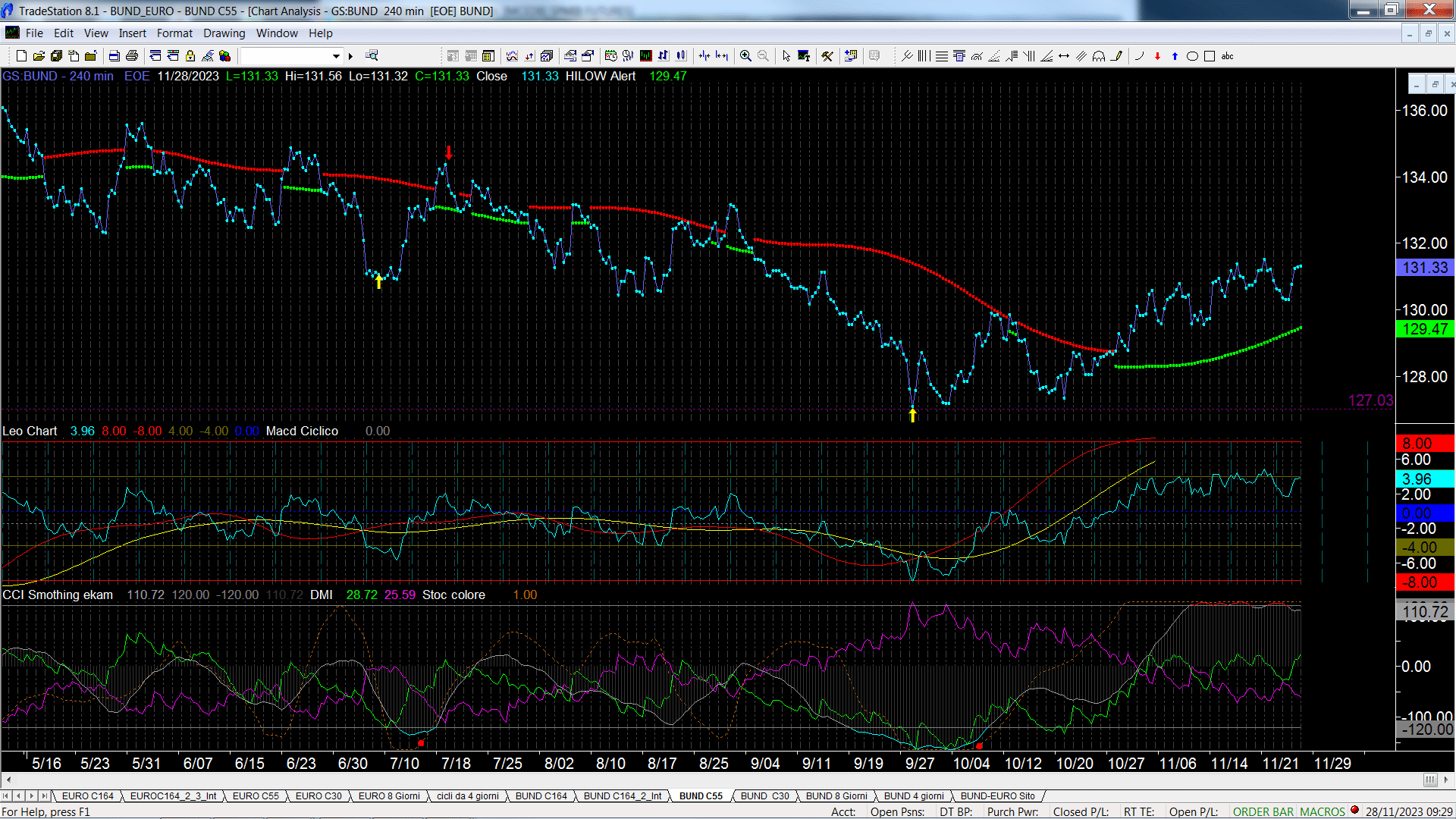
Task: Switch to the BUND C164_2_Int tab
Action: (623, 796)
